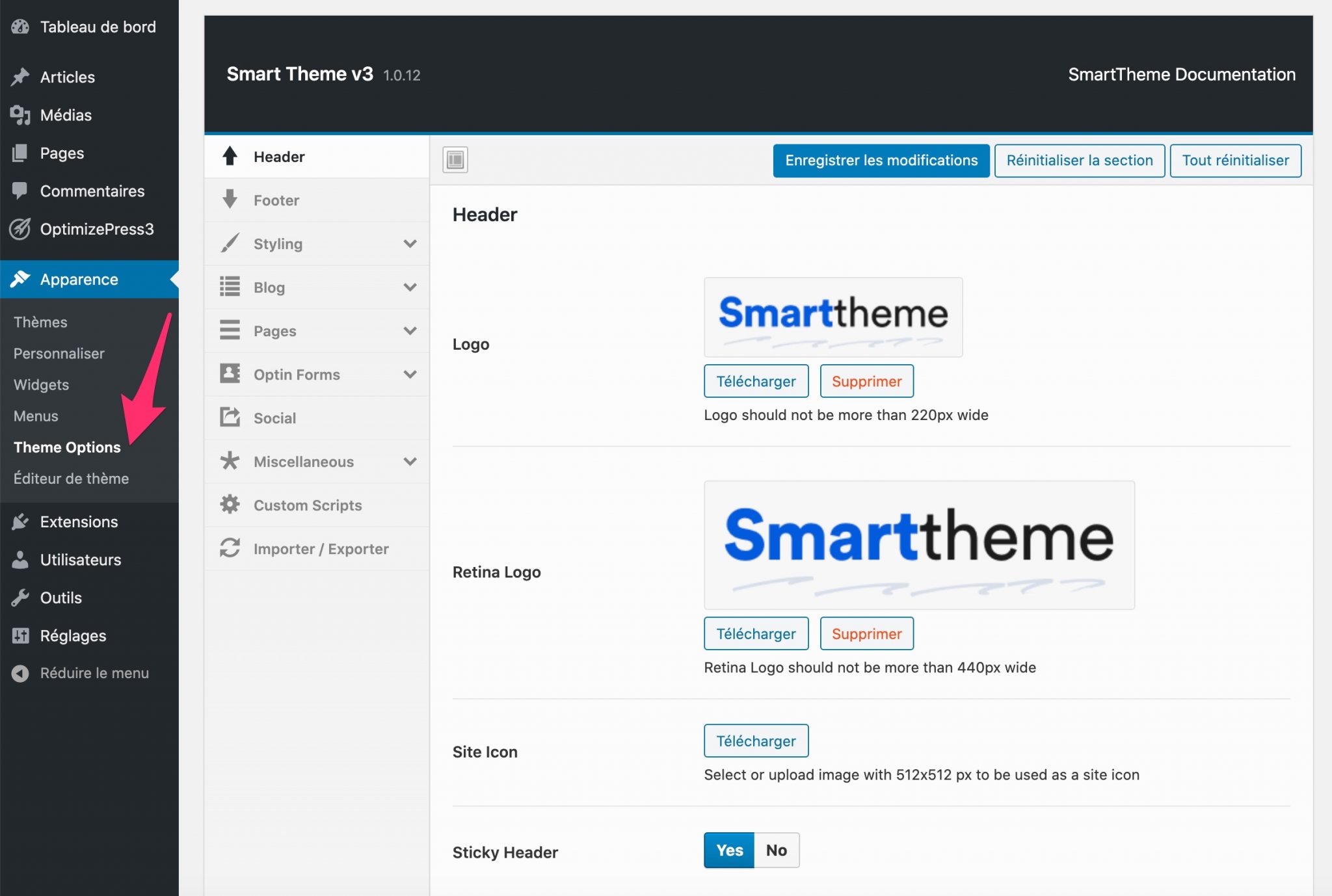Select the Footer section in theme options
This screenshot has width=1332, height=896.
[276, 200]
